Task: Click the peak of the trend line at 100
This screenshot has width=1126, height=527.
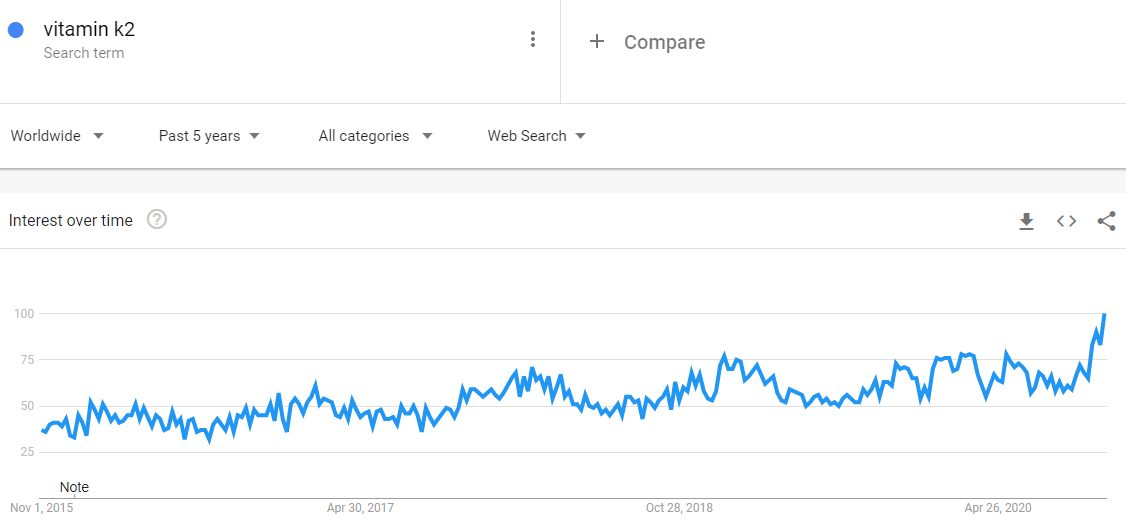Action: (1104, 314)
